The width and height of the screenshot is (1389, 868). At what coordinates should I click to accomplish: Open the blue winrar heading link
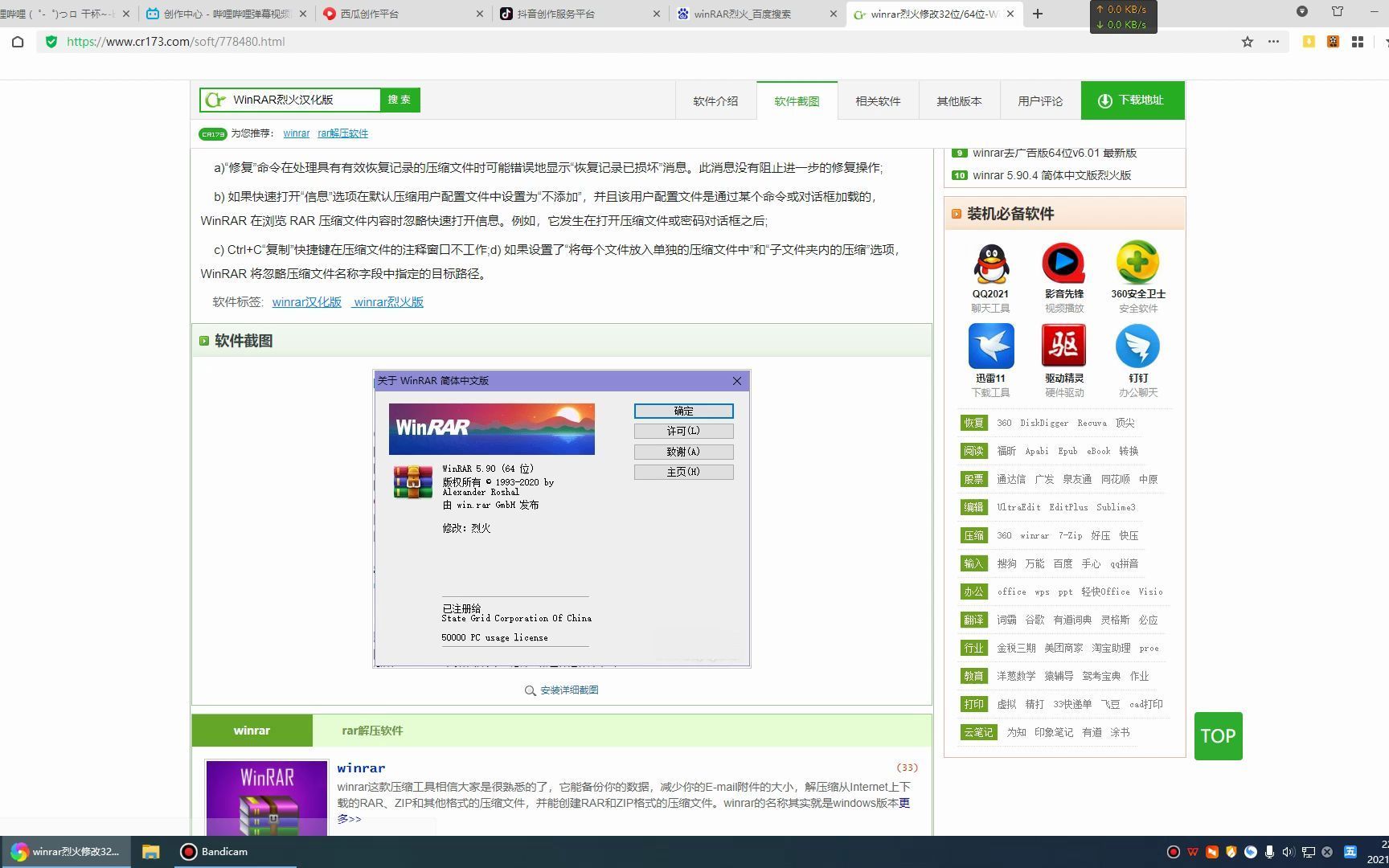[361, 768]
